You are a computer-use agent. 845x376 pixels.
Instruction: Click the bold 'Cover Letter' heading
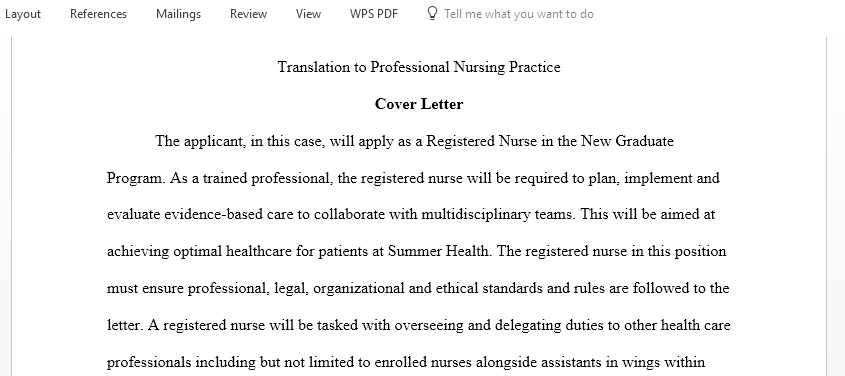[x=419, y=104]
